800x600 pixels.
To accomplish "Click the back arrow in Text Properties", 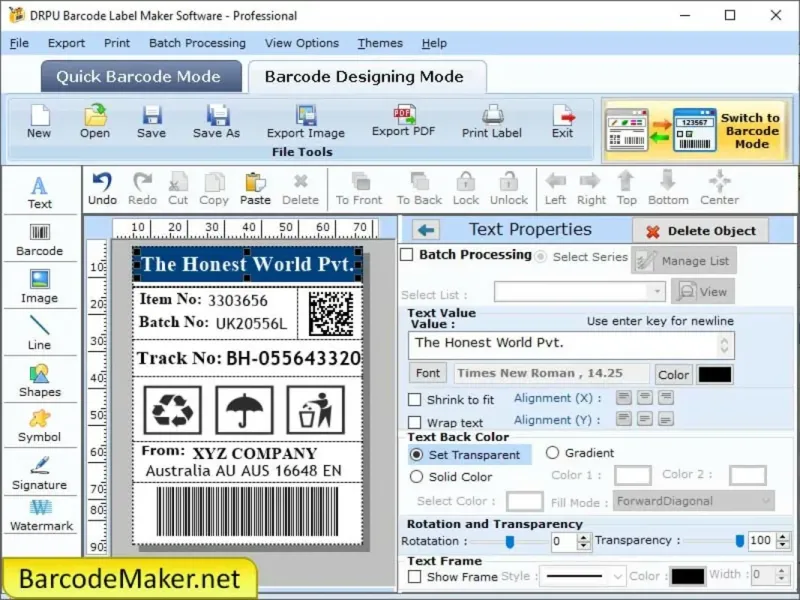I will 426,230.
